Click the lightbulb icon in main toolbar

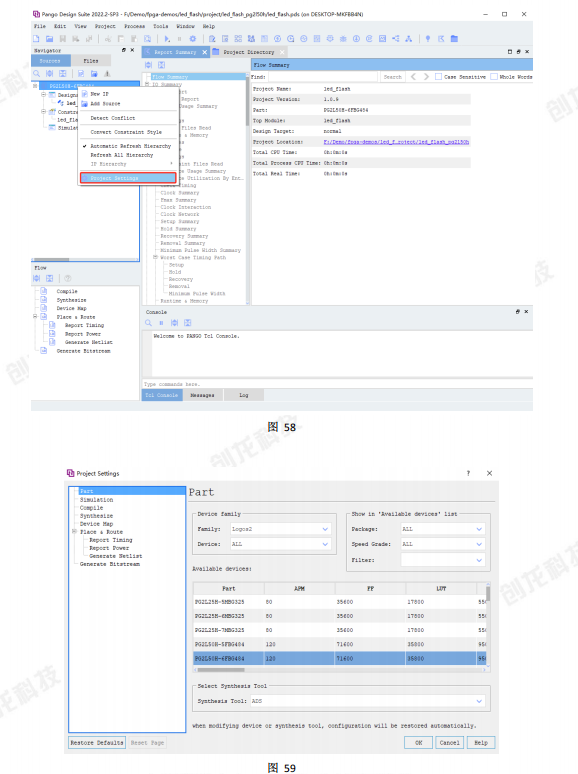coord(427,39)
